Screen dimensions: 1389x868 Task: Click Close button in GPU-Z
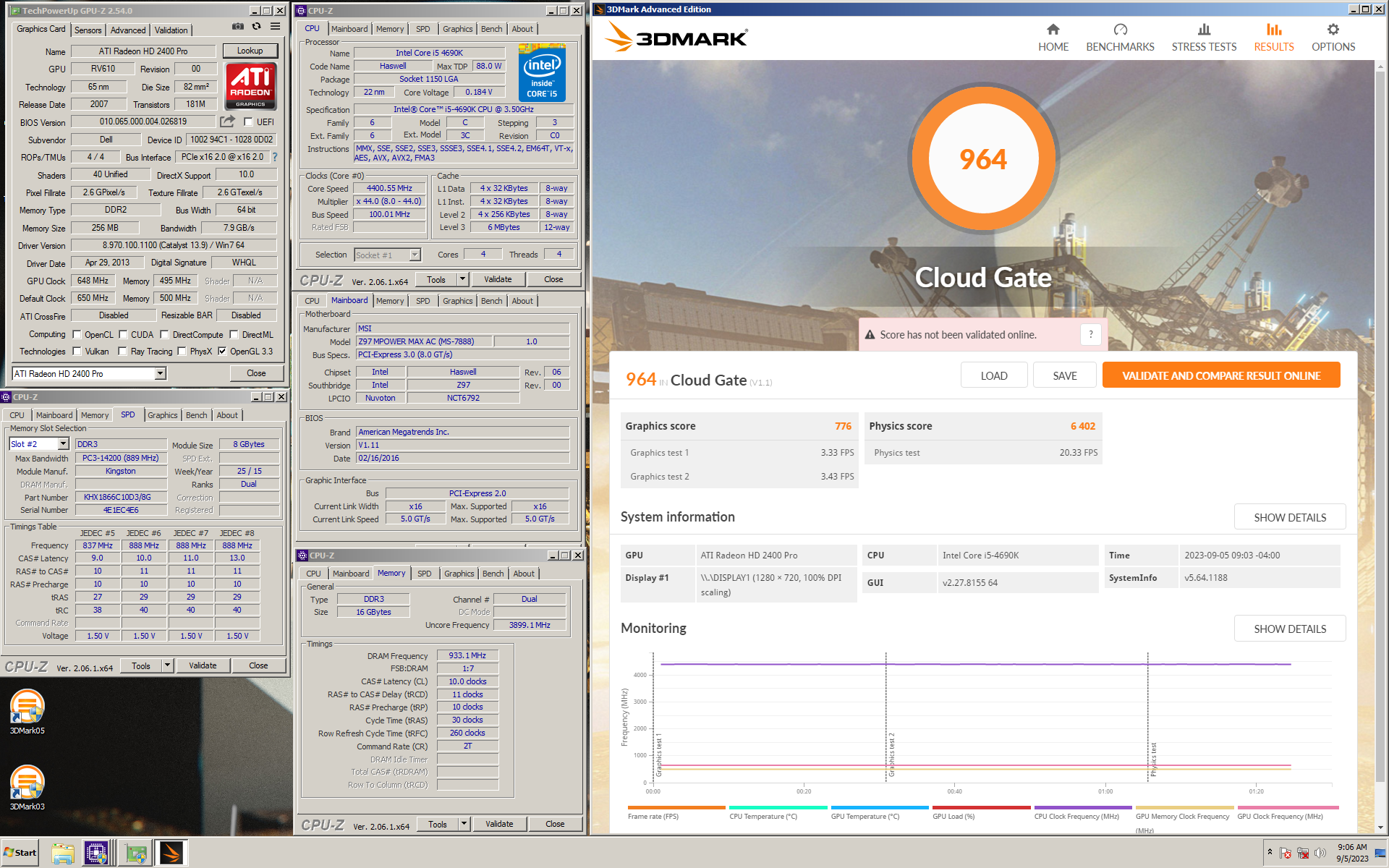click(x=256, y=373)
